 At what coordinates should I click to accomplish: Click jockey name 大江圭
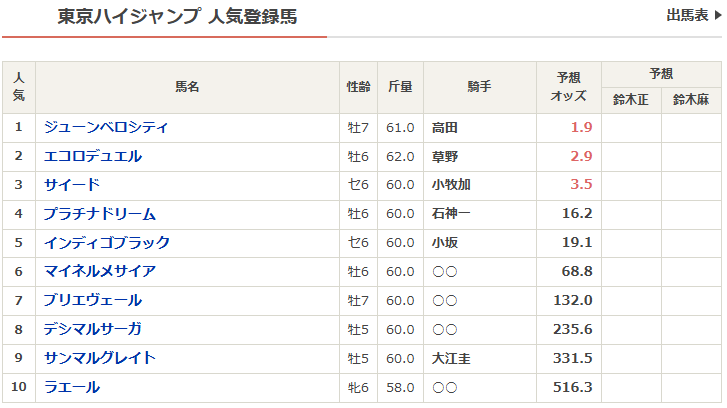[x=451, y=358]
